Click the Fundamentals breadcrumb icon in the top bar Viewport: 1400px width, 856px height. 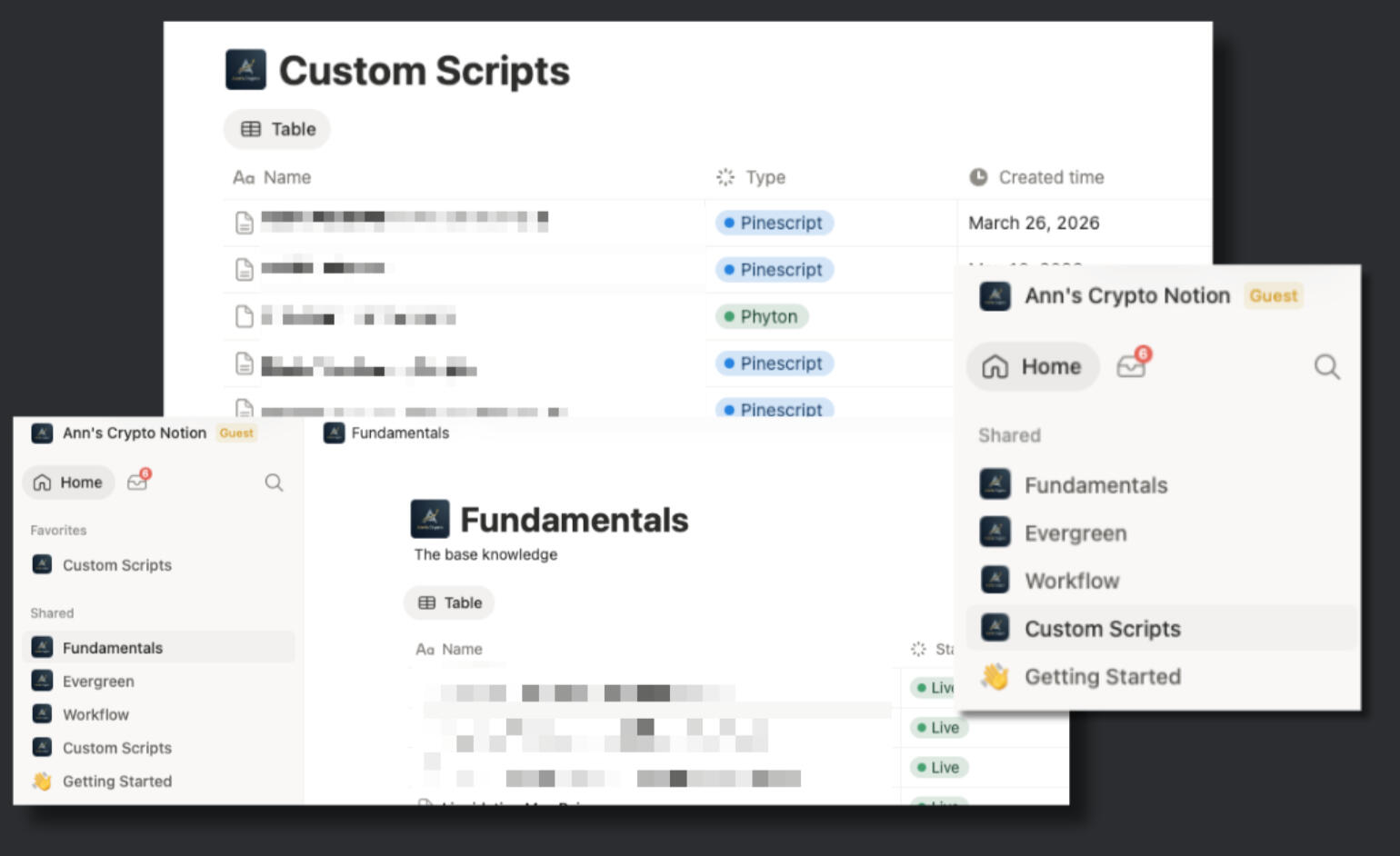tap(334, 433)
